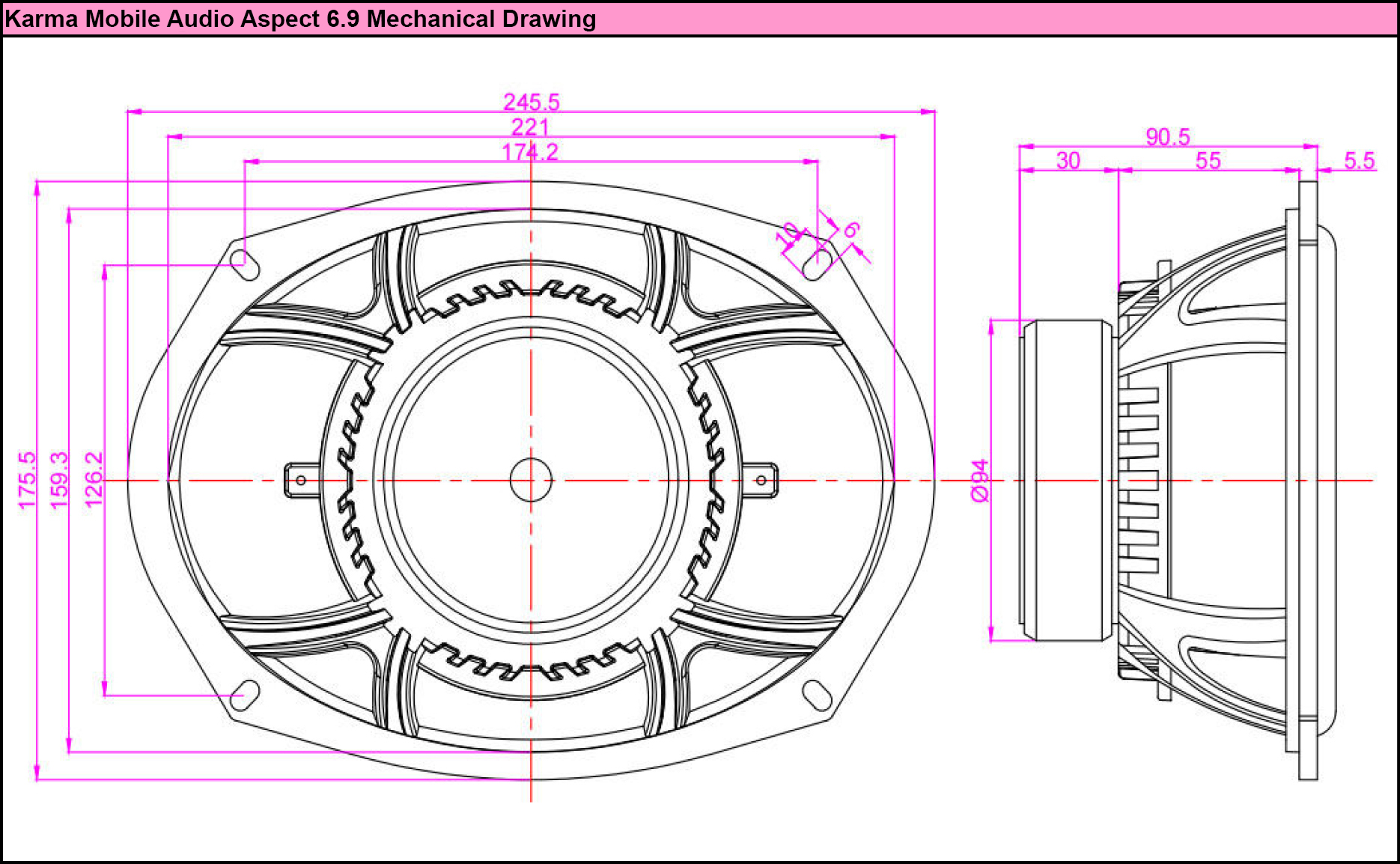The width and height of the screenshot is (1400, 864).
Task: Click the "6" mounting slot width dimension
Action: [850, 230]
